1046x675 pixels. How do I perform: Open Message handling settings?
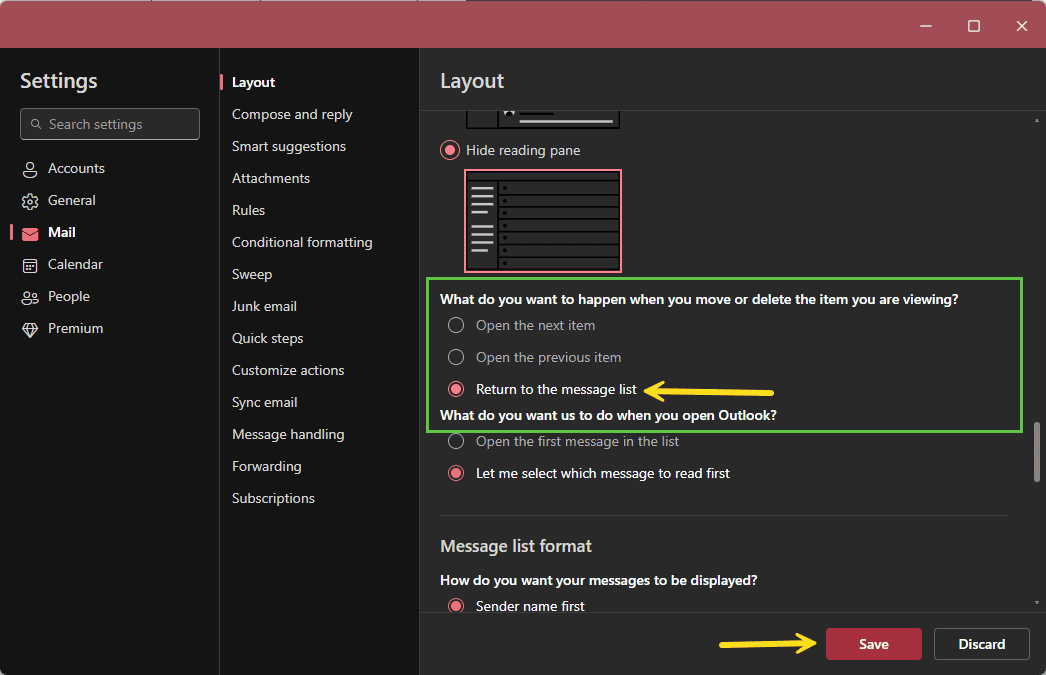pyautogui.click(x=288, y=434)
